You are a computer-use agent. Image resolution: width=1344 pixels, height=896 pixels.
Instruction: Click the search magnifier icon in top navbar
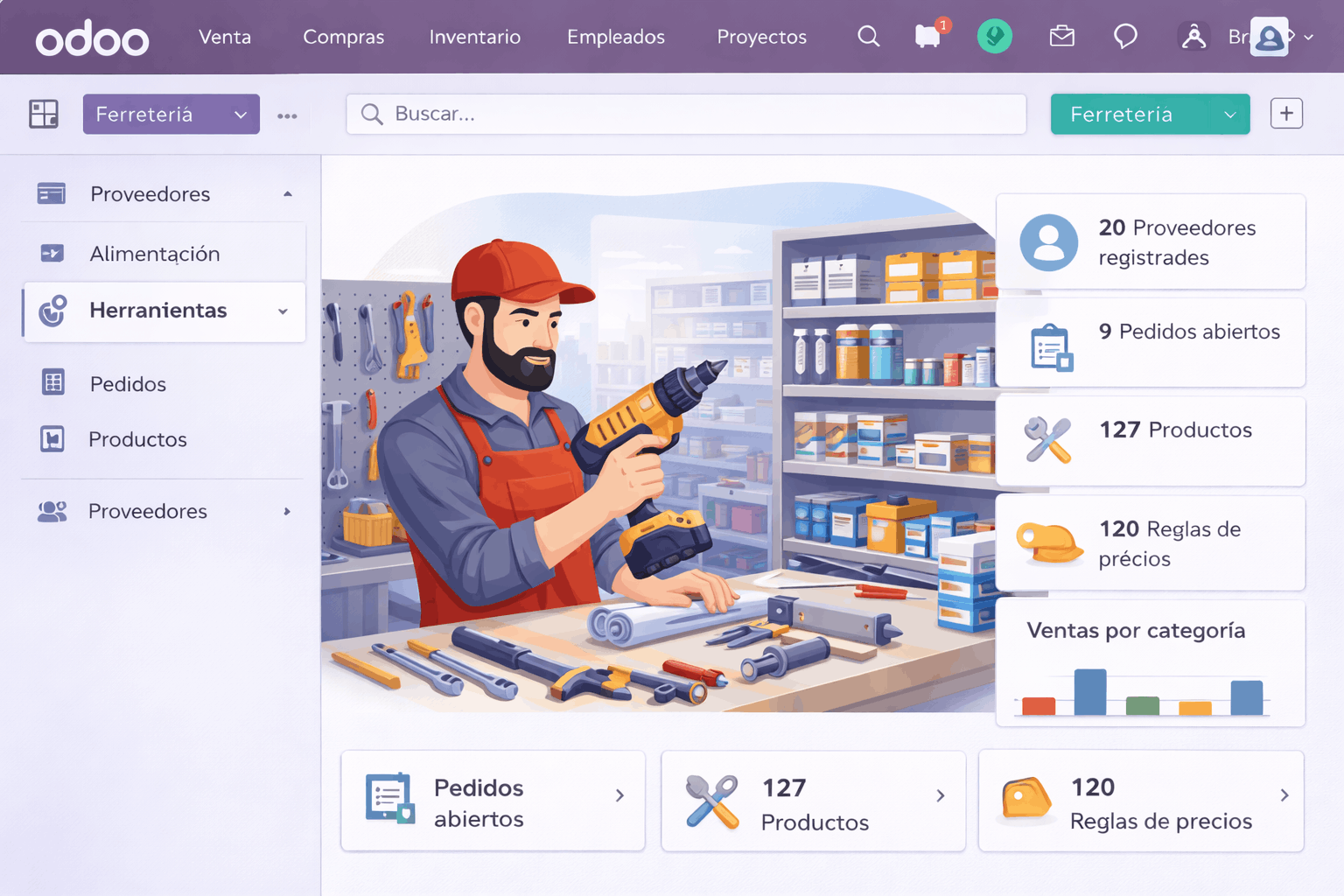[x=868, y=37]
